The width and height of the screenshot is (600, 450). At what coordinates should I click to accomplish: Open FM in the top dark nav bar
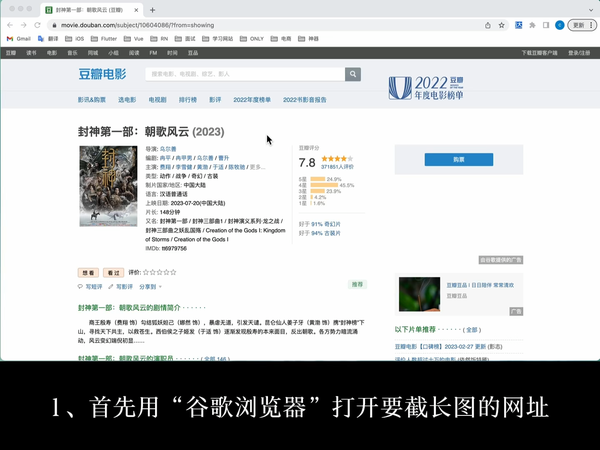point(153,53)
